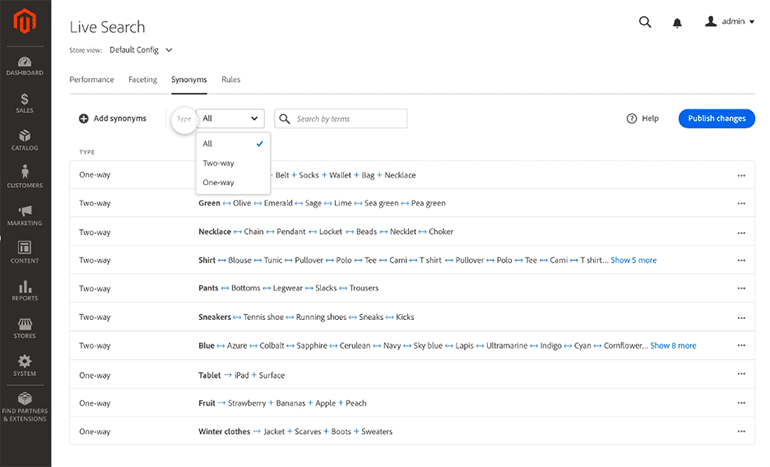Open Customers in the admin sidebar
This screenshot has height=467, width=770.
tap(25, 178)
